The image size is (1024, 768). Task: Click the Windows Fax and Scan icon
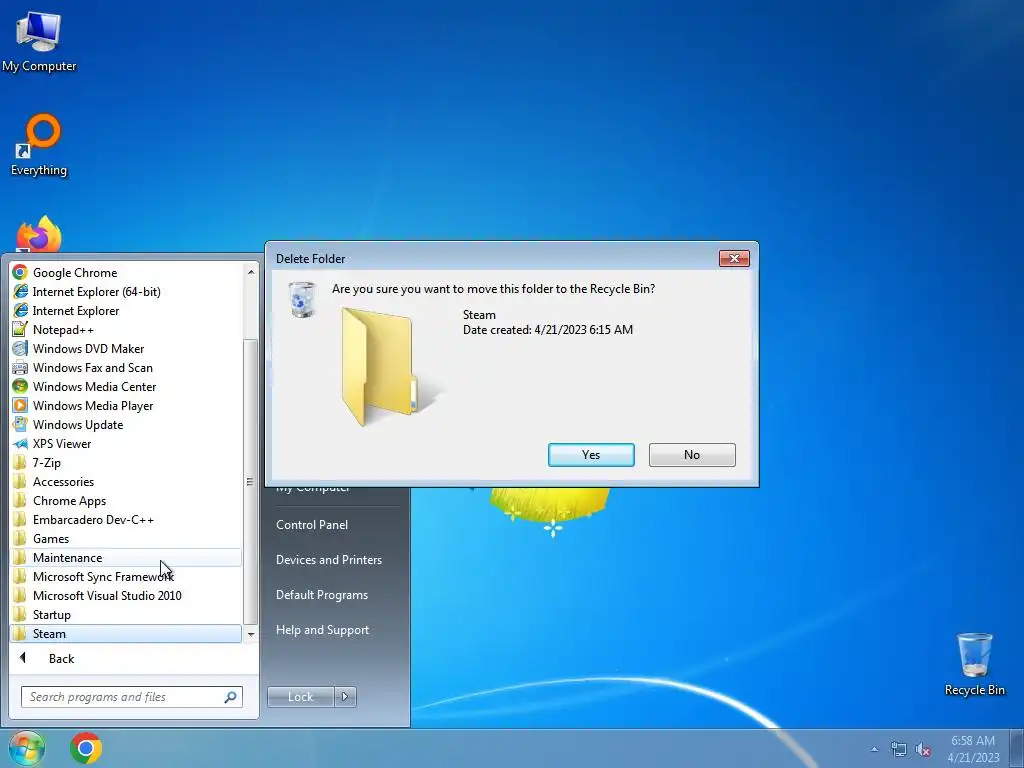click(x=20, y=367)
